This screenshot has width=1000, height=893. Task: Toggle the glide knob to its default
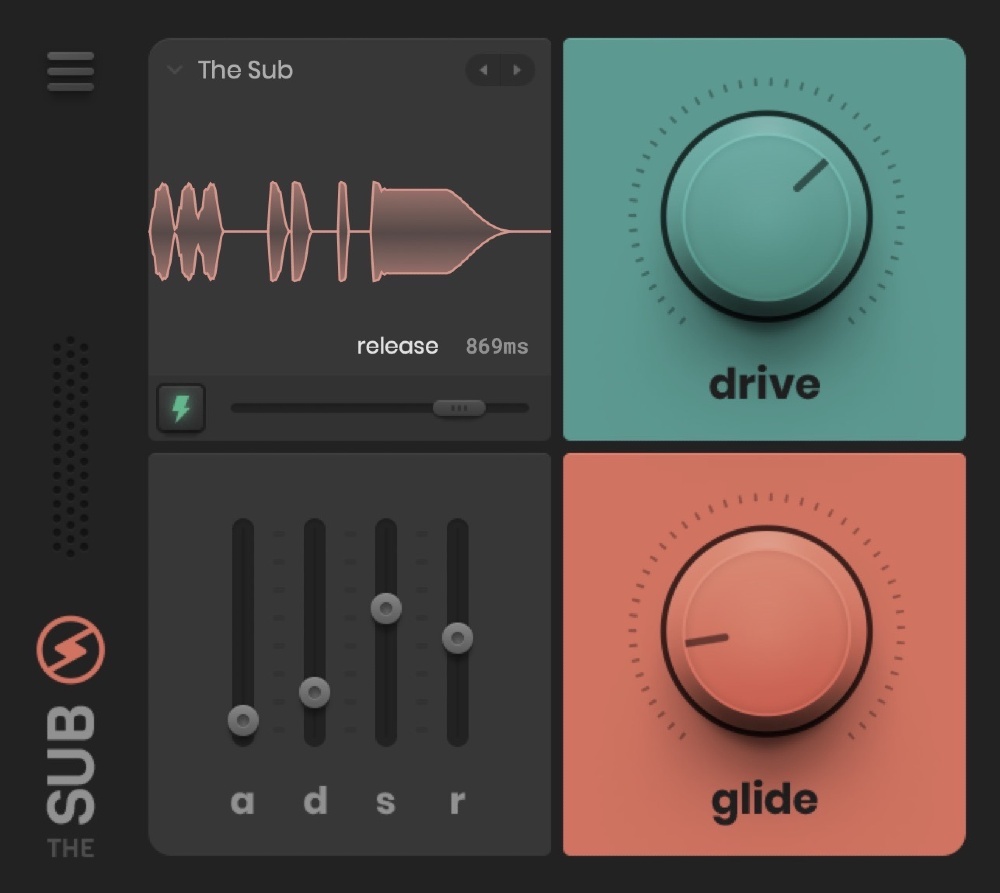click(765, 630)
